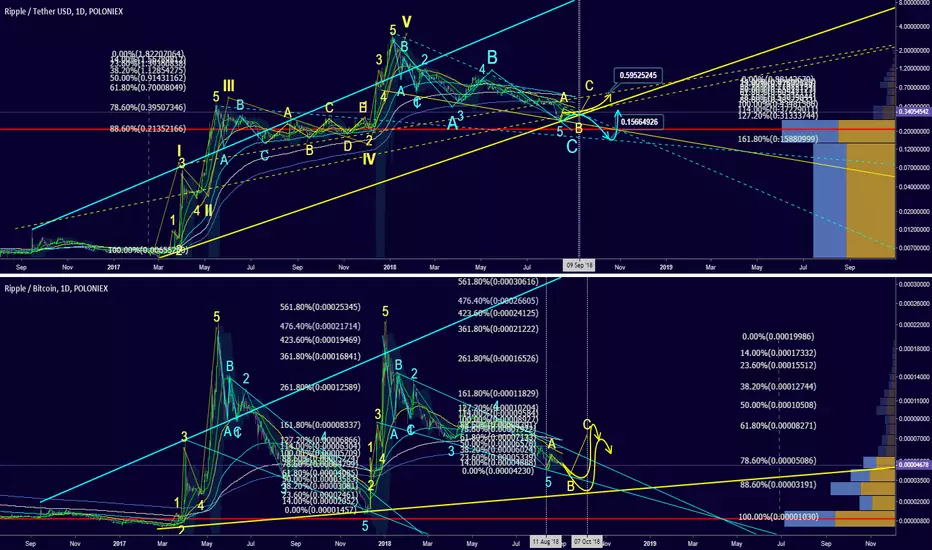Click the yellow wave IV label

tap(369, 159)
